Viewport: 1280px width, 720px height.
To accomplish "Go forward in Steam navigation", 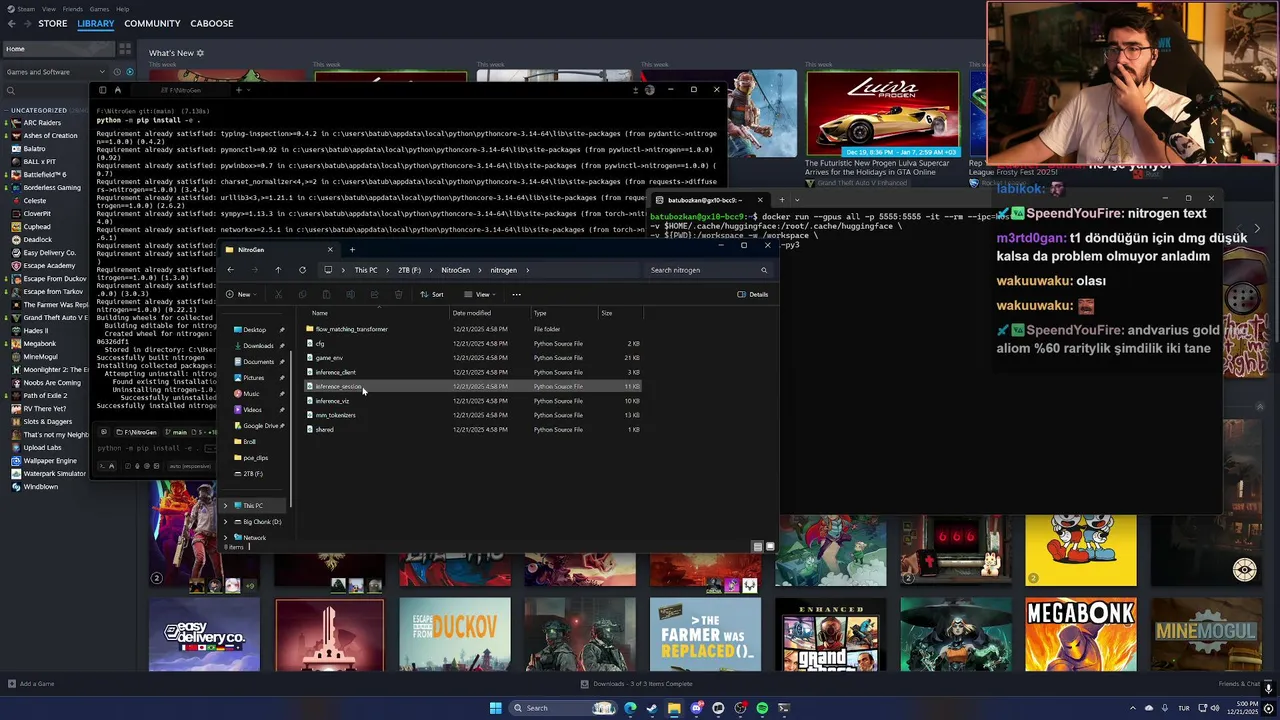I will (x=28, y=23).
